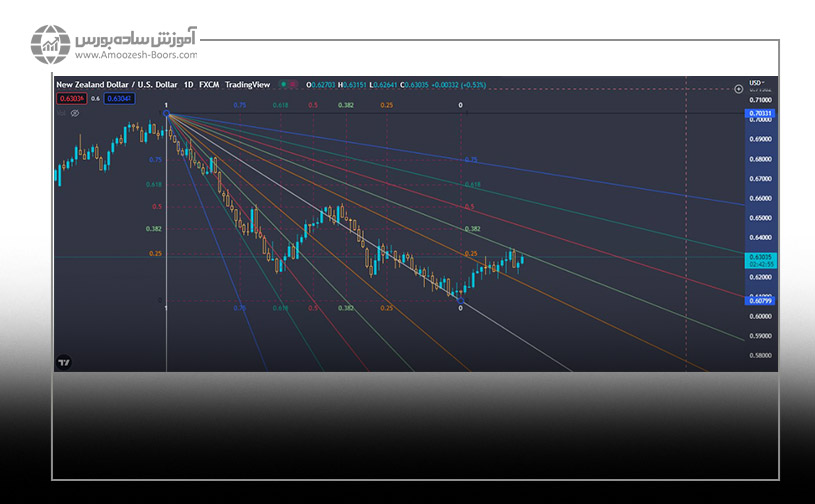Click the blue 0.60799 price label on axis
Image resolution: width=815 pixels, height=504 pixels.
tap(760, 301)
